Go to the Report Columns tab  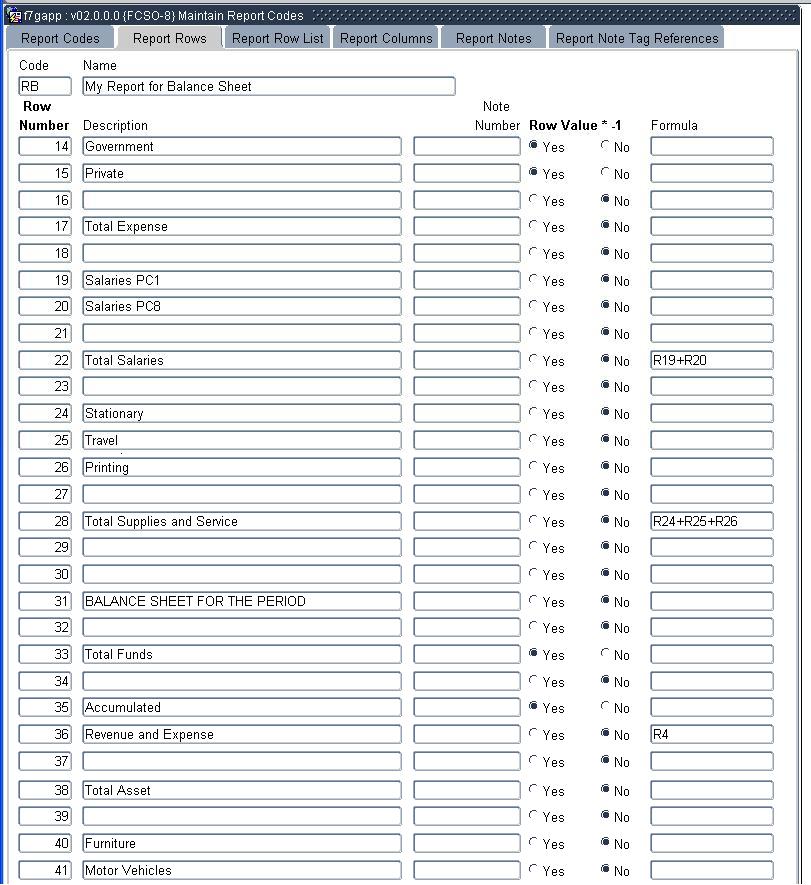386,38
